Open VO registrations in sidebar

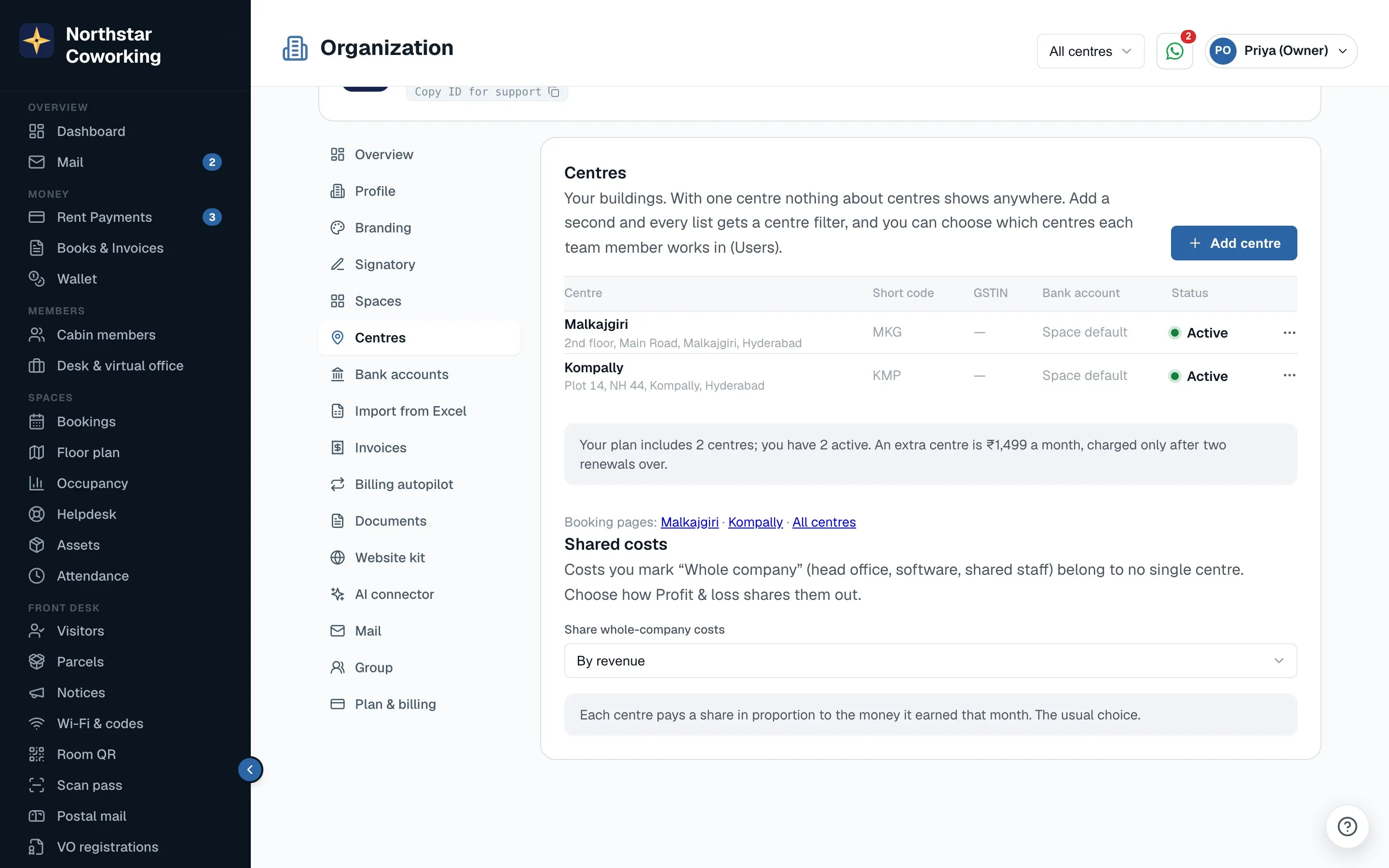(x=125, y=847)
